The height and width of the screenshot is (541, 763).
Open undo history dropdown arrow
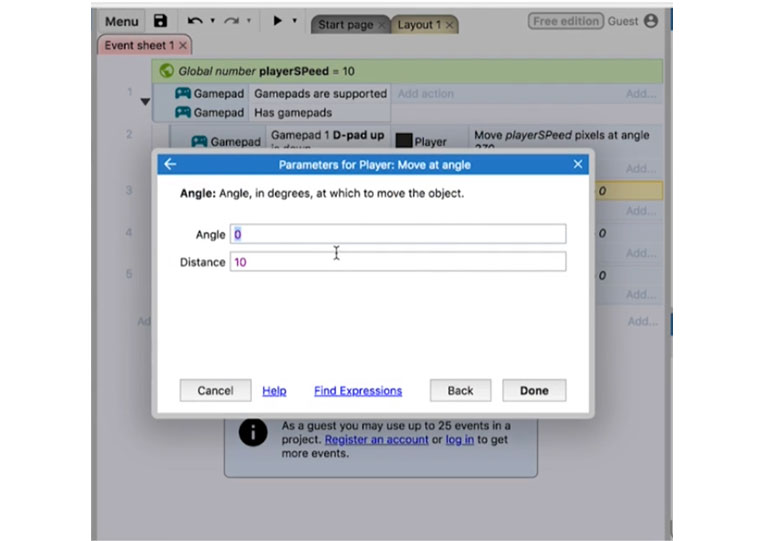[x=213, y=20]
